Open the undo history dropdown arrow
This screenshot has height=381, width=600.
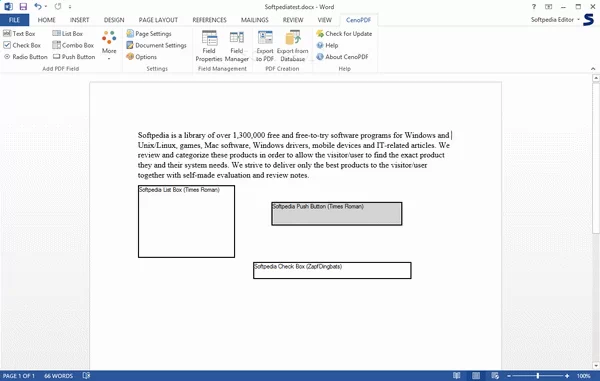point(46,7)
